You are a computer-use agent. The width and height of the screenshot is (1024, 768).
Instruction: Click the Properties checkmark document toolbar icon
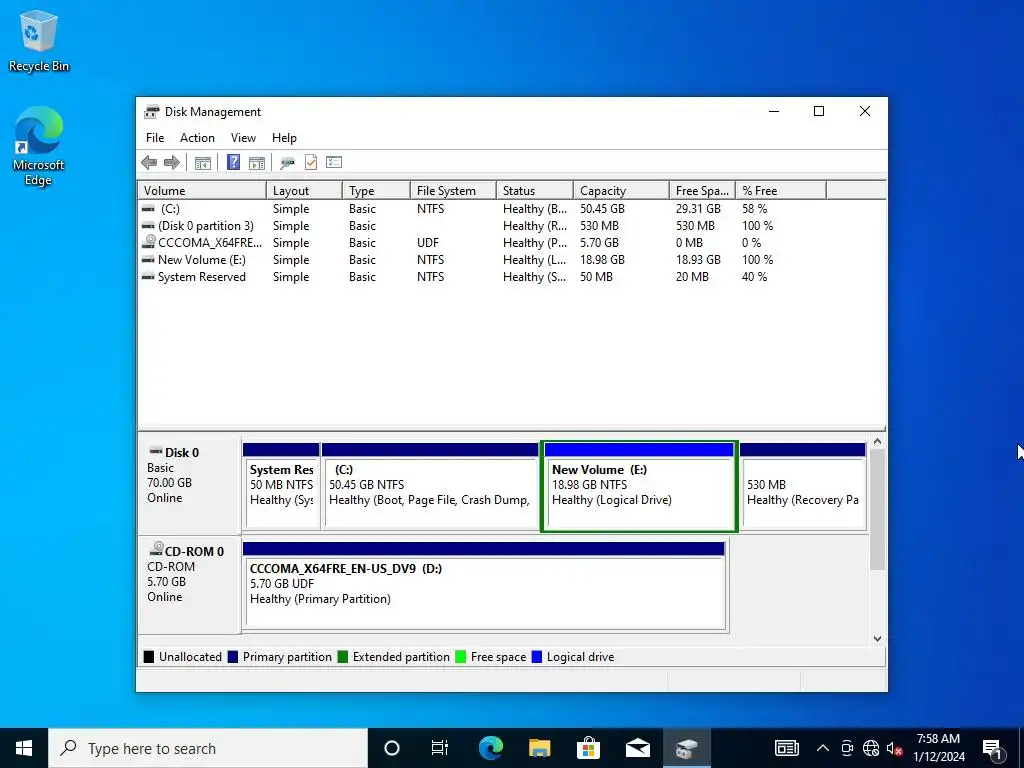(311, 162)
